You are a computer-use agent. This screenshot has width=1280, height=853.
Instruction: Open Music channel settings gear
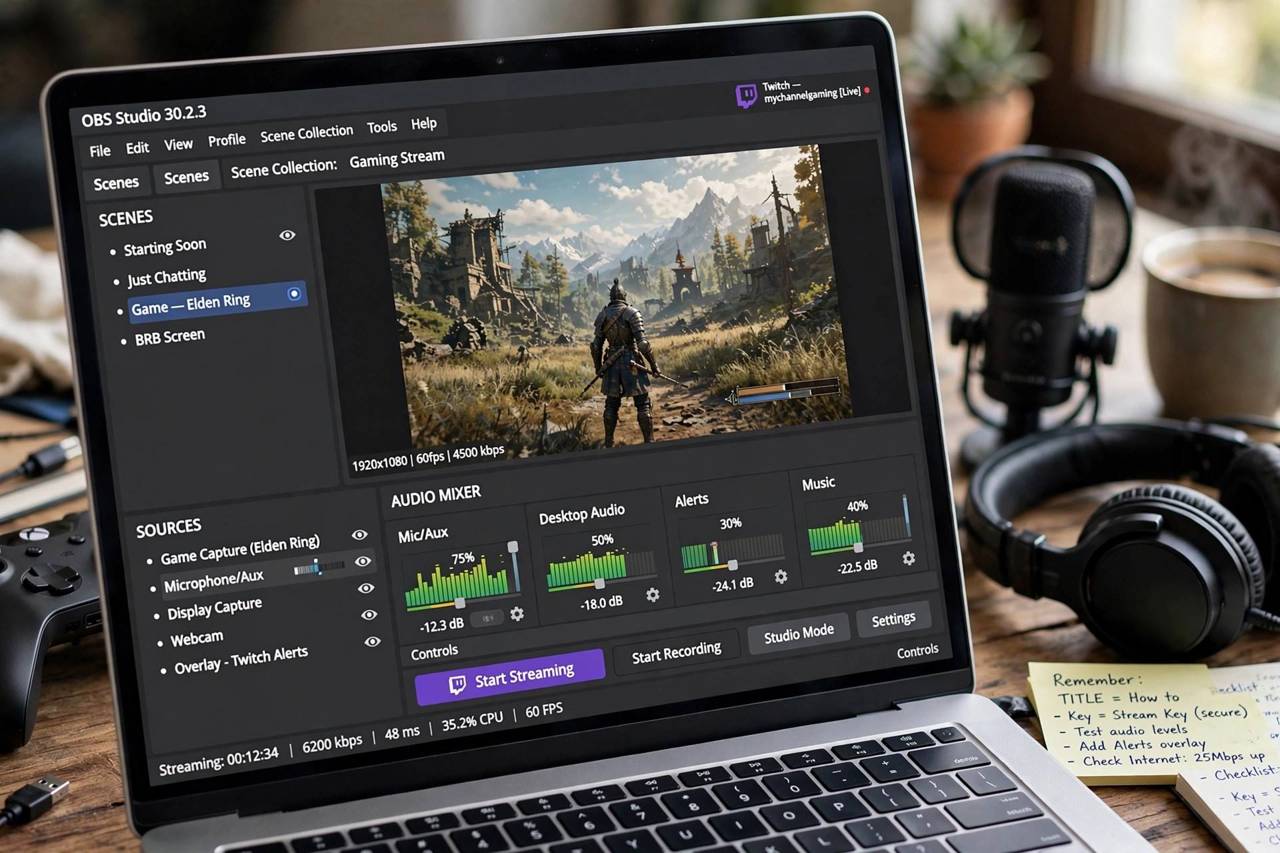909,559
